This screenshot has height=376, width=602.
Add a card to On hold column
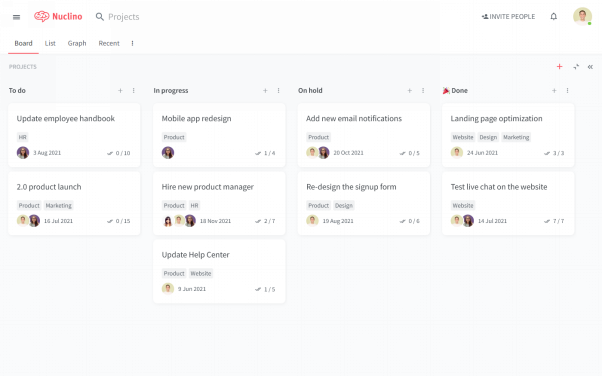(410, 91)
